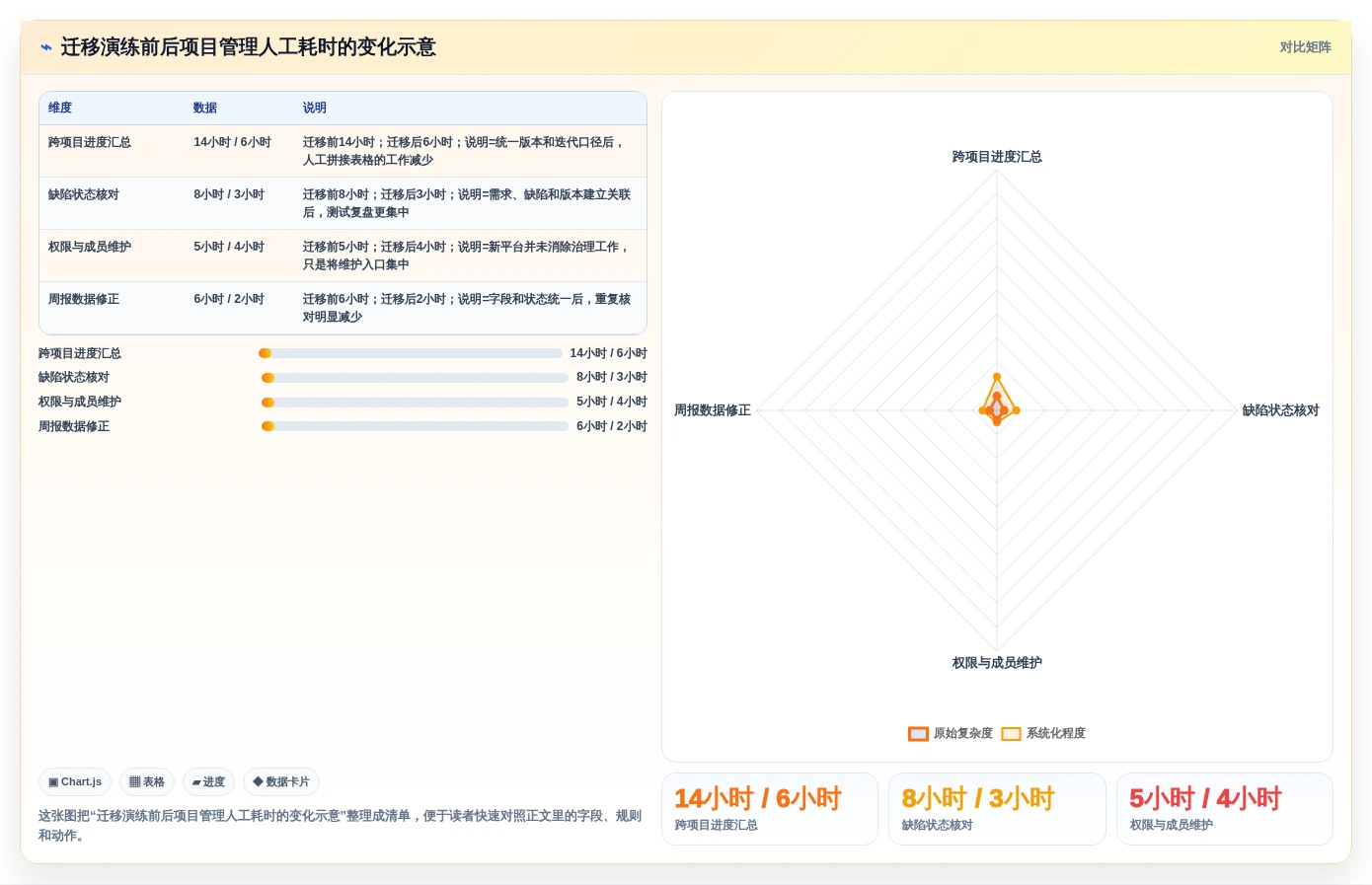Click the 维度 column header
Viewport: 1372px width, 885px height.
pos(60,108)
